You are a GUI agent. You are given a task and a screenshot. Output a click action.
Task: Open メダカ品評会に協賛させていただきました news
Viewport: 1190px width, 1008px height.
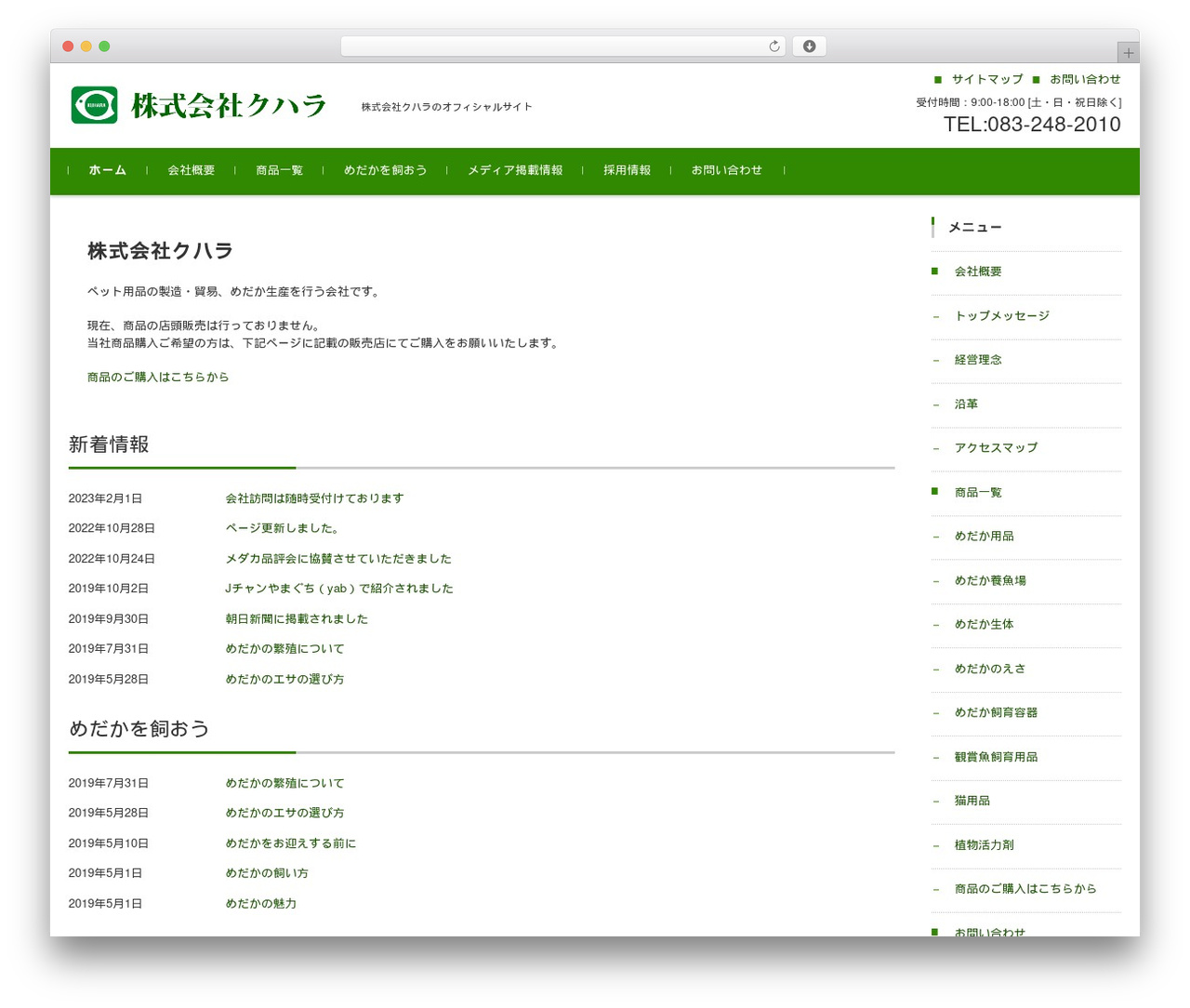(338, 559)
